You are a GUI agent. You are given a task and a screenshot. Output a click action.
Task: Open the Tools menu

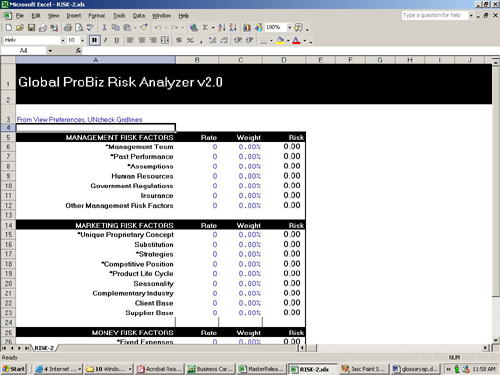pyautogui.click(x=119, y=16)
